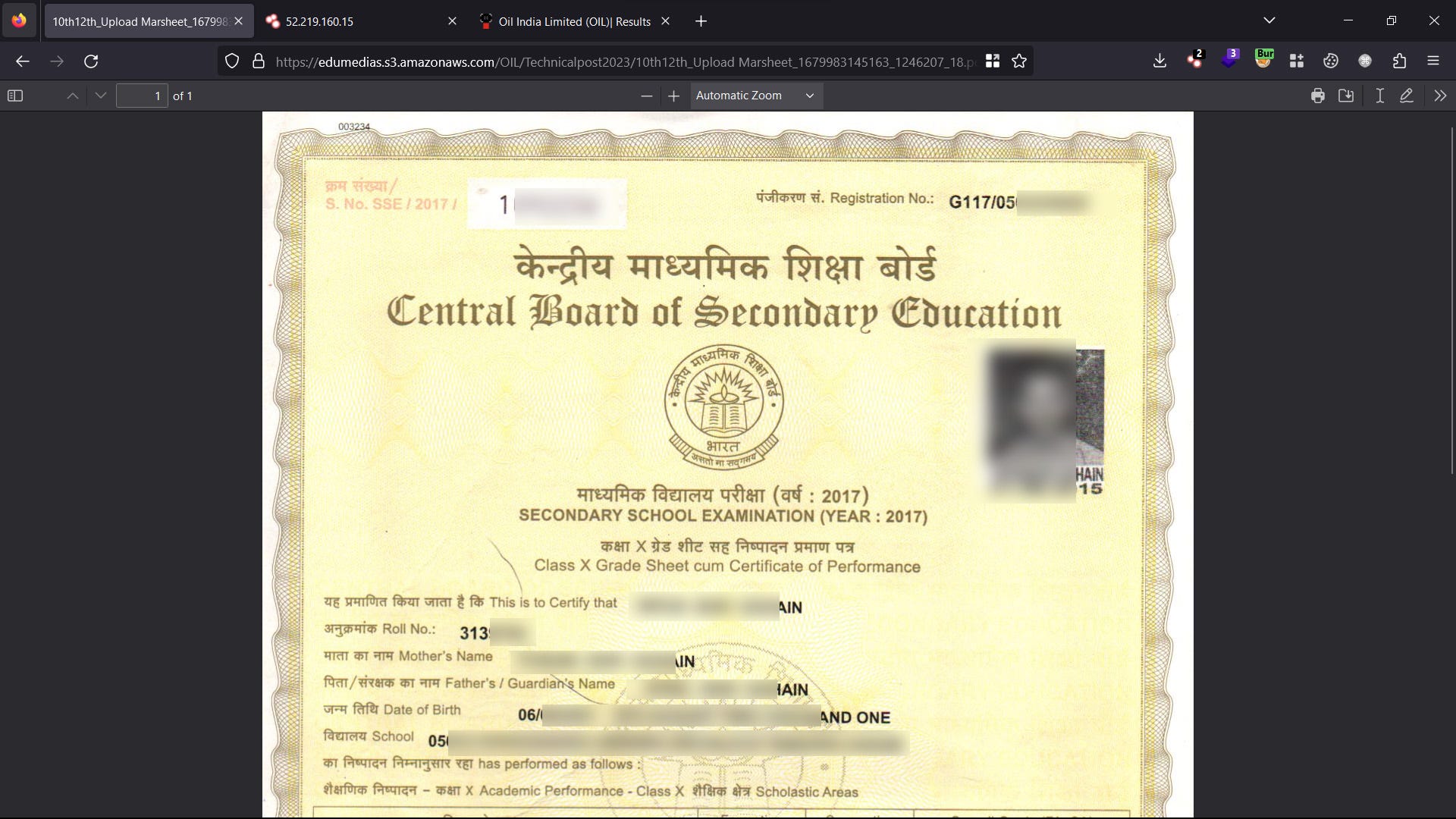Click 'of 1' page count text
The height and width of the screenshot is (819, 1456).
(183, 96)
